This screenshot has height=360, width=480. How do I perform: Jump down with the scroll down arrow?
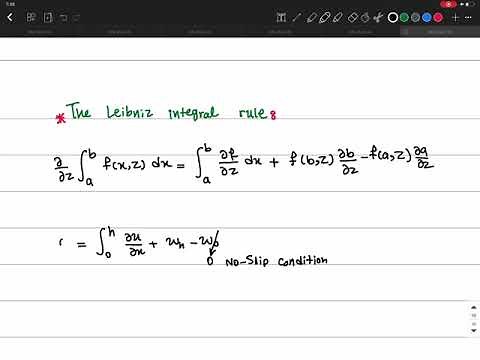click(473, 330)
